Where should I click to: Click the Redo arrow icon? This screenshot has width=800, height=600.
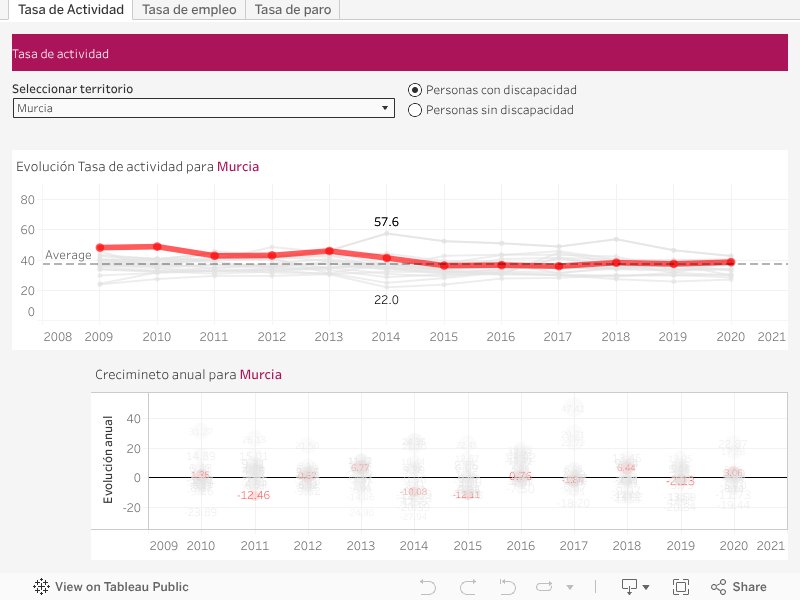click(467, 587)
